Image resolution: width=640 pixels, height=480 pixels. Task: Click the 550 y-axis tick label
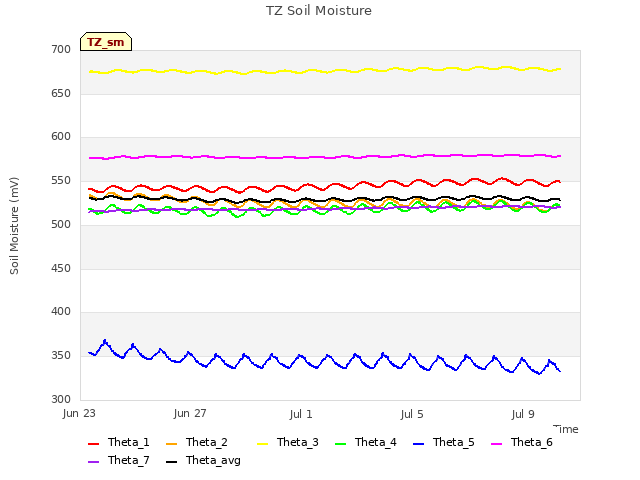pyautogui.click(x=61, y=180)
